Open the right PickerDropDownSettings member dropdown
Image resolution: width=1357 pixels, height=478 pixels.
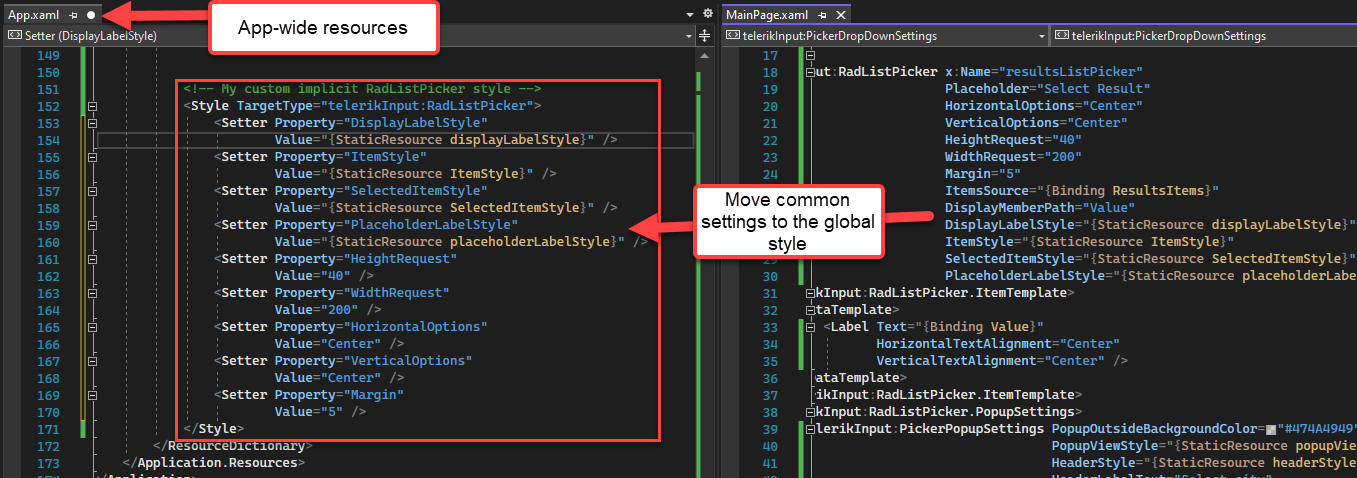(1200, 35)
